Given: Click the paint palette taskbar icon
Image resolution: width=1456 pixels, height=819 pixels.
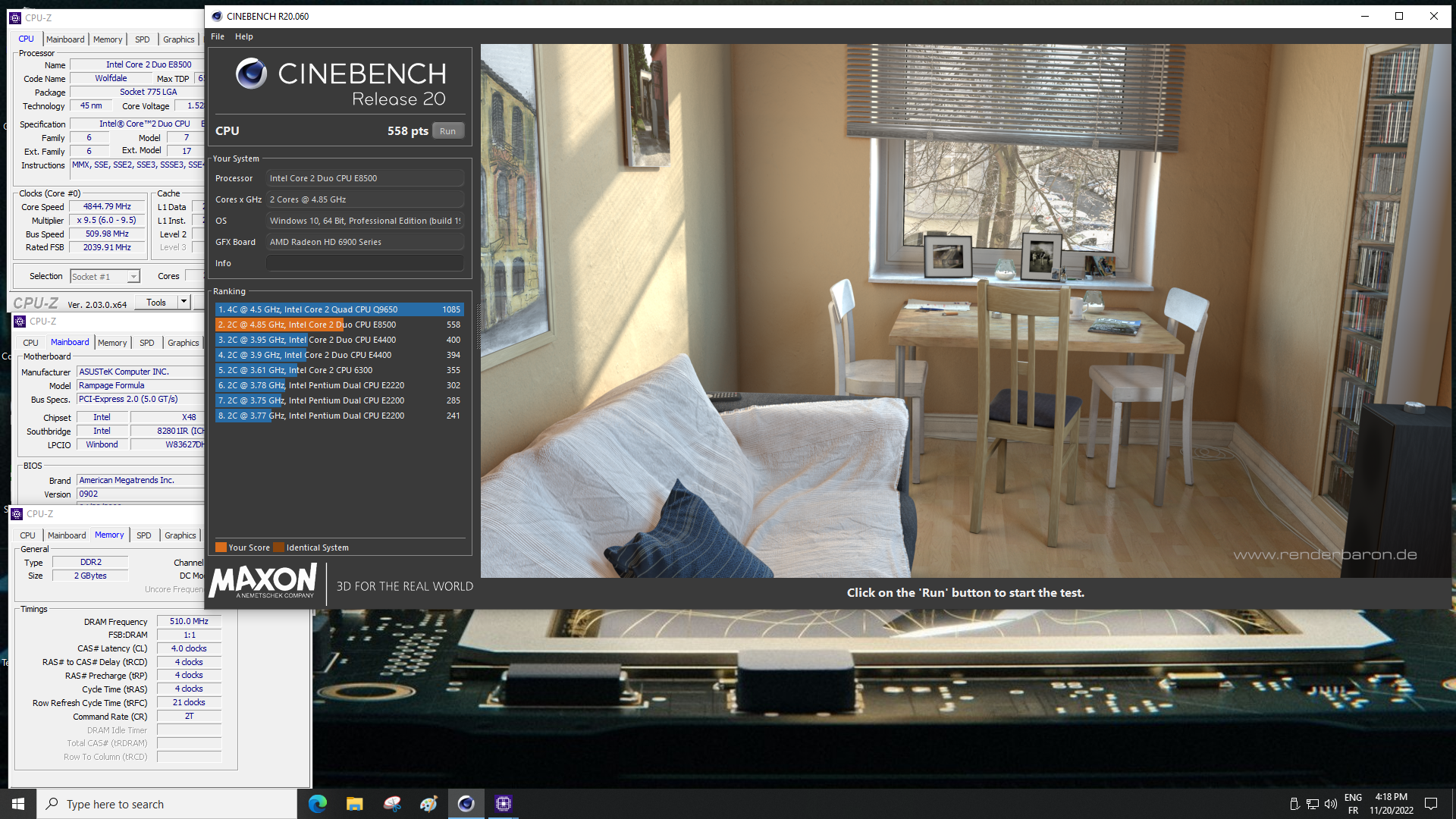Looking at the screenshot, I should click(x=428, y=804).
